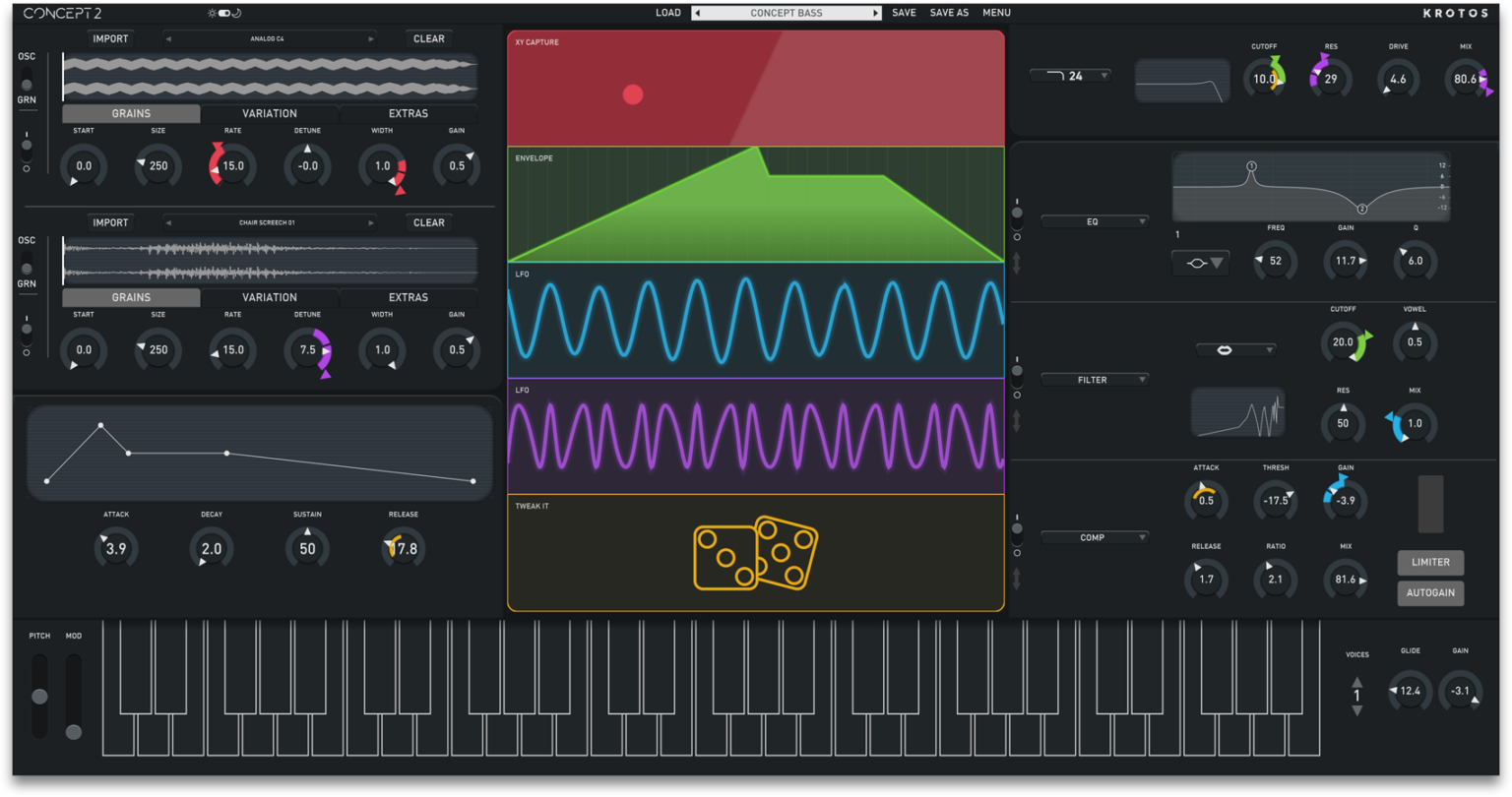Click IMPORT for the CHAIR SCREECH oscillator
Image resolution: width=1512 pixels, height=797 pixels.
pyautogui.click(x=109, y=222)
